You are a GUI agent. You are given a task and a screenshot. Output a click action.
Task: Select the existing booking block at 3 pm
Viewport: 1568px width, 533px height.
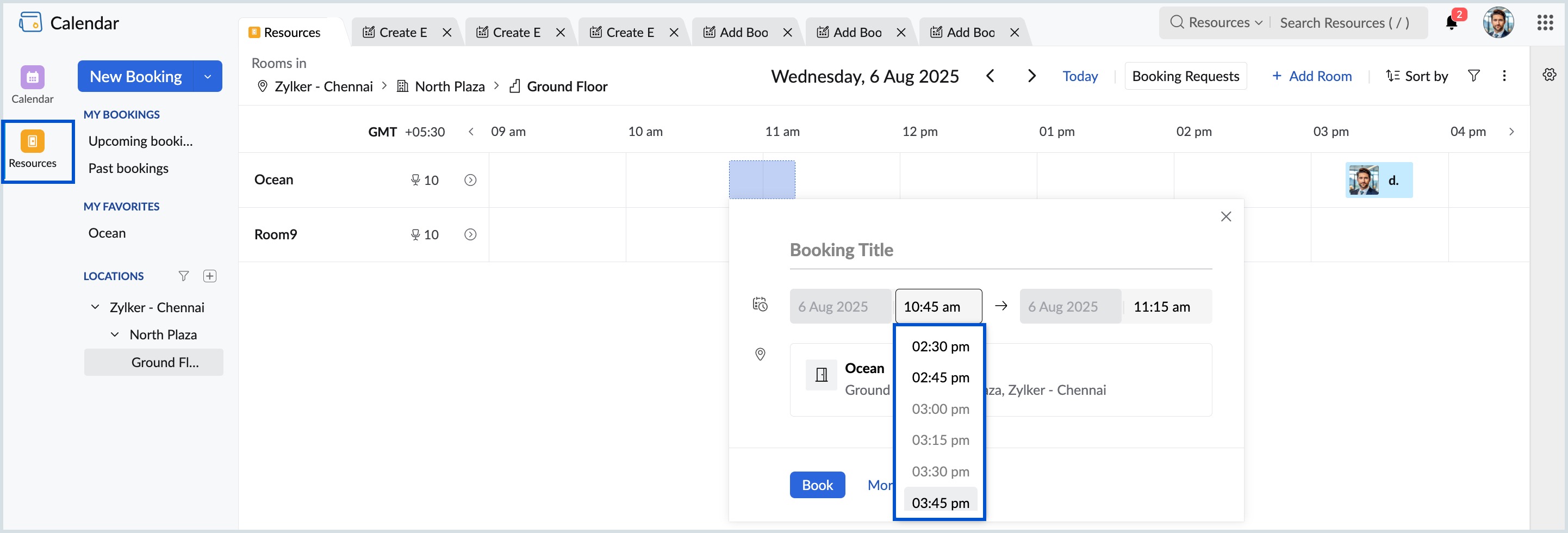(x=1379, y=179)
